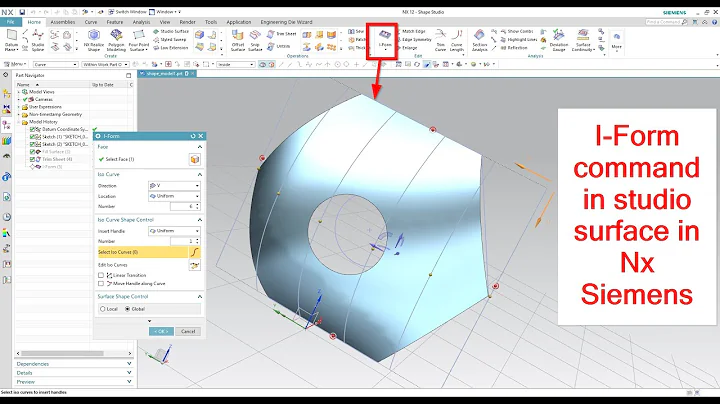Choose the Trim Sheet command
This screenshot has height=404, width=720.
click(281, 34)
